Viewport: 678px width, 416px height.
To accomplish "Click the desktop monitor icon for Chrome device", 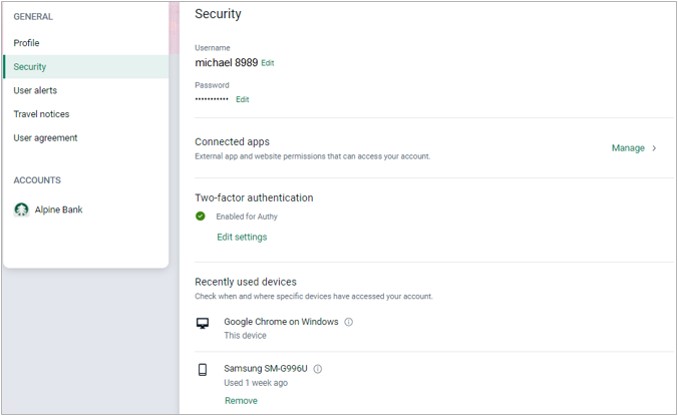I will coord(202,323).
